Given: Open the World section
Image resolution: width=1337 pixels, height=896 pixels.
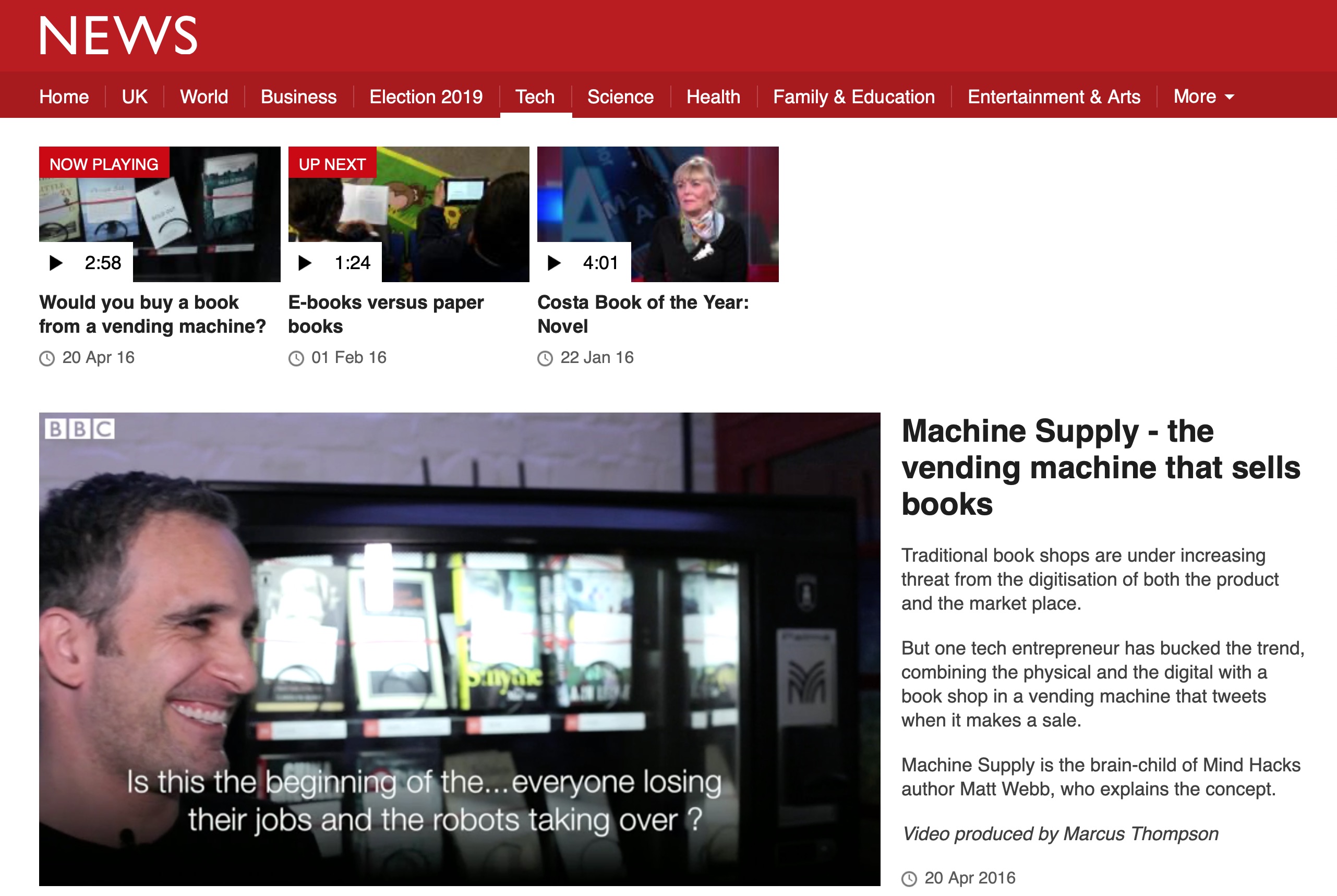Looking at the screenshot, I should (204, 96).
